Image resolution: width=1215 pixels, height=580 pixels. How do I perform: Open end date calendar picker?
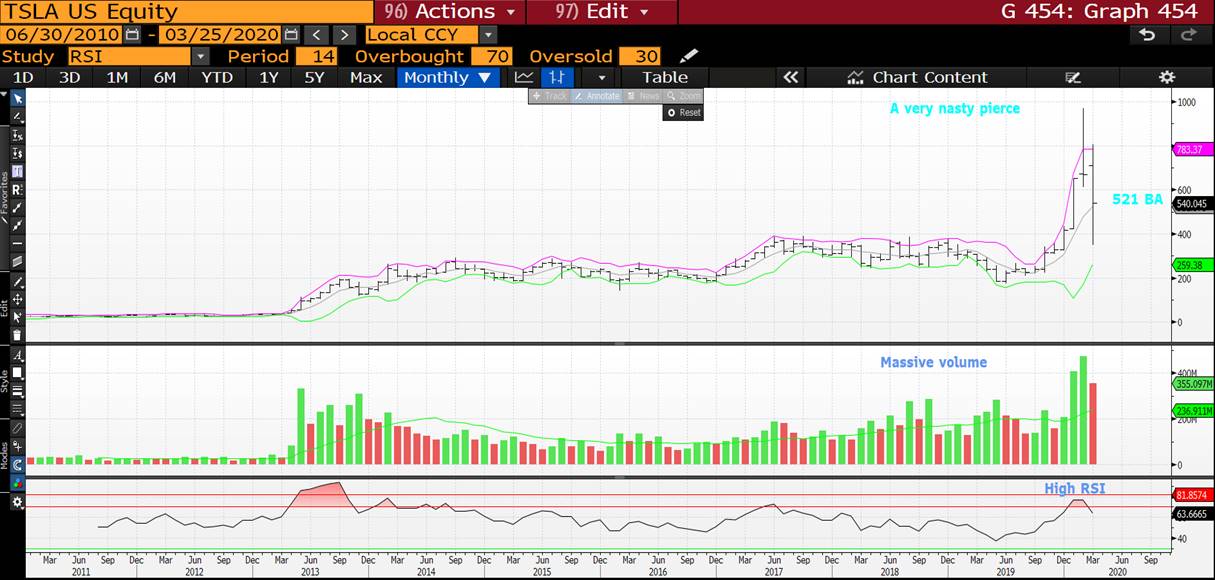tap(289, 35)
